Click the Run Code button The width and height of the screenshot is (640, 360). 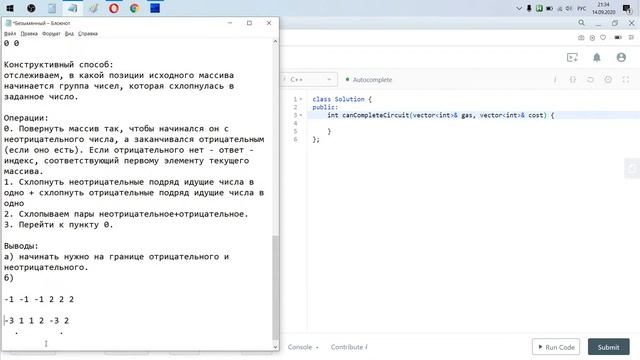coord(556,347)
